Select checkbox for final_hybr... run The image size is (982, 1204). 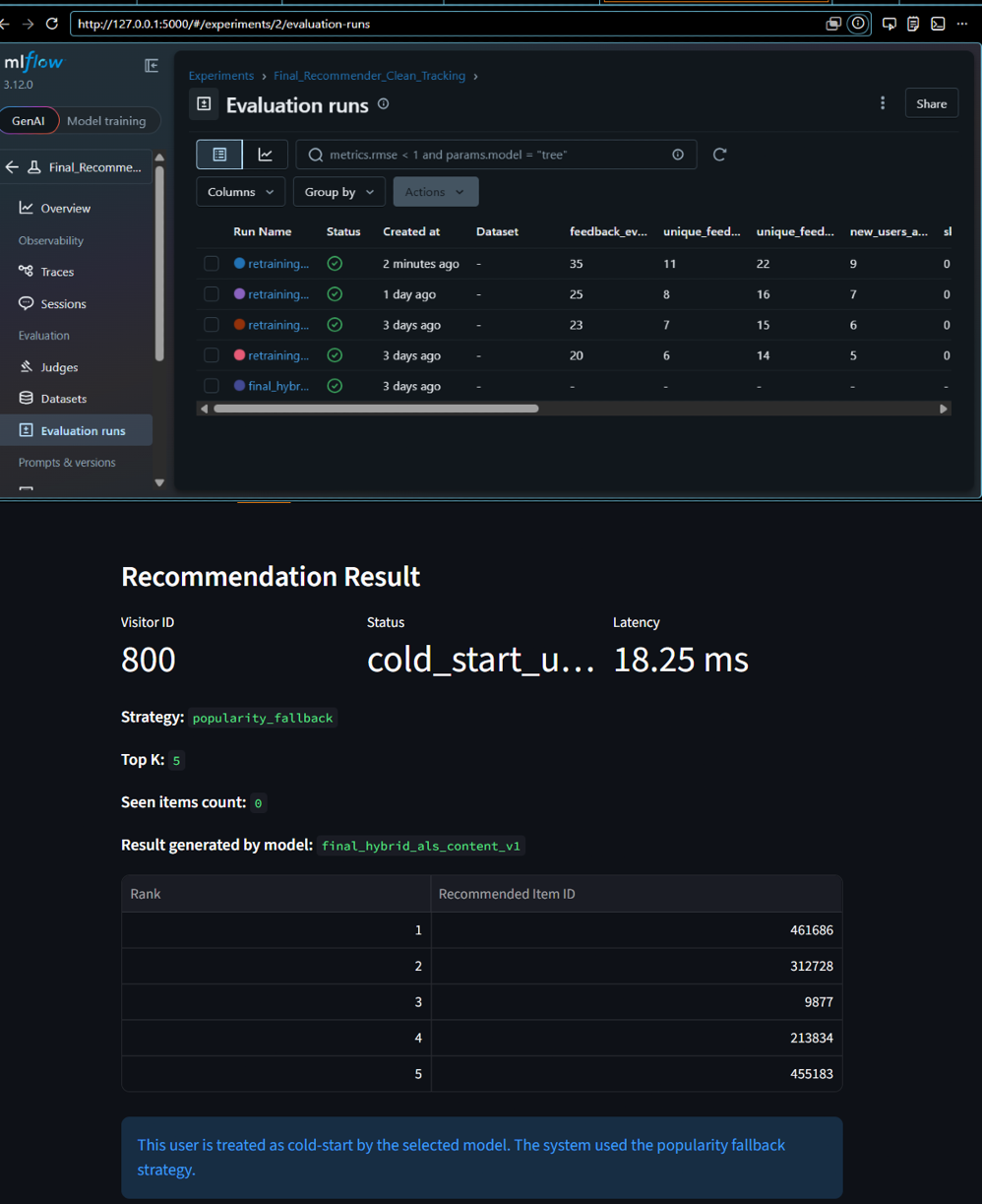(212, 386)
